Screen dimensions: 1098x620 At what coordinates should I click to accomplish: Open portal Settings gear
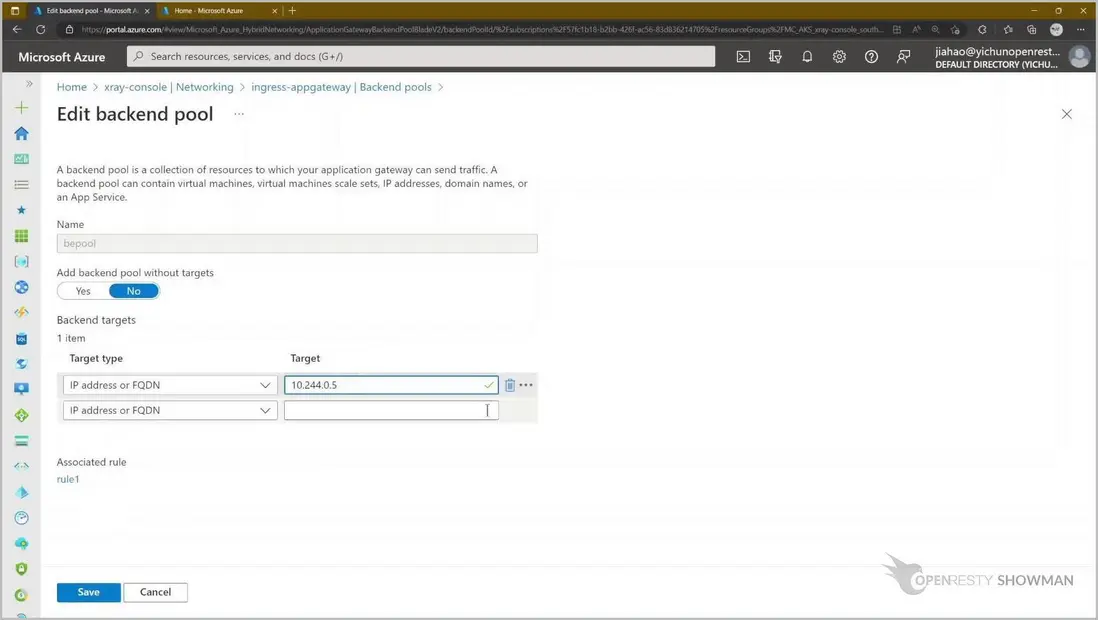[x=839, y=57]
